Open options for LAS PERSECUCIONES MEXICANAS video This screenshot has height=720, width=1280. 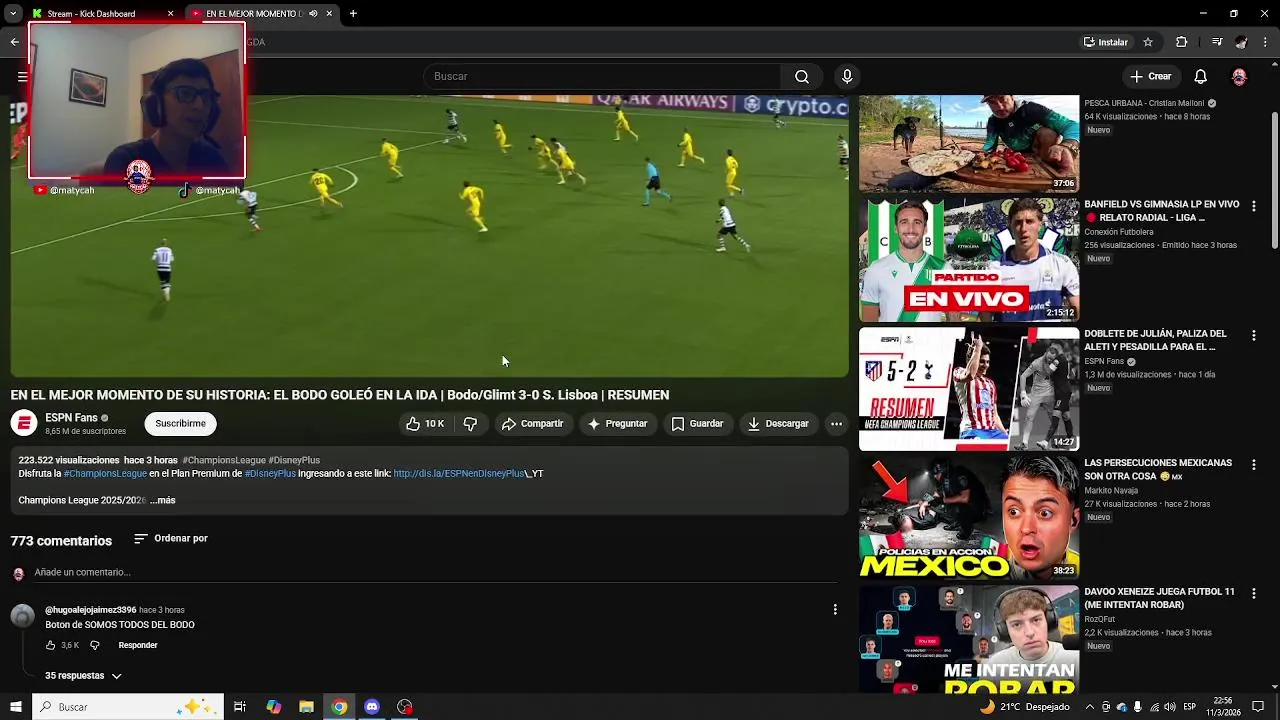tap(1254, 465)
